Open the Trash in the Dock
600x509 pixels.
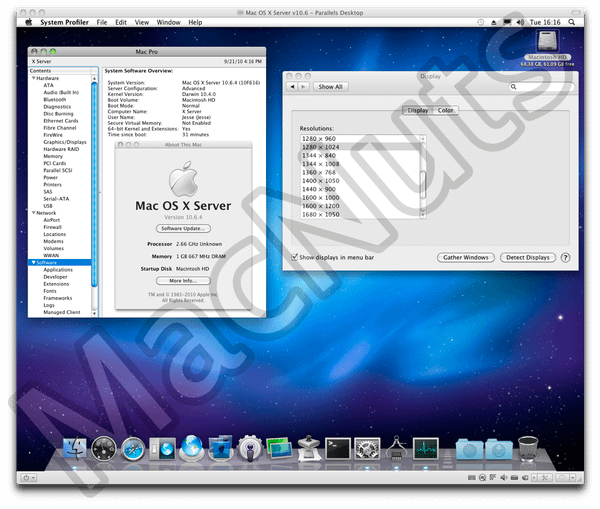[x=528, y=449]
